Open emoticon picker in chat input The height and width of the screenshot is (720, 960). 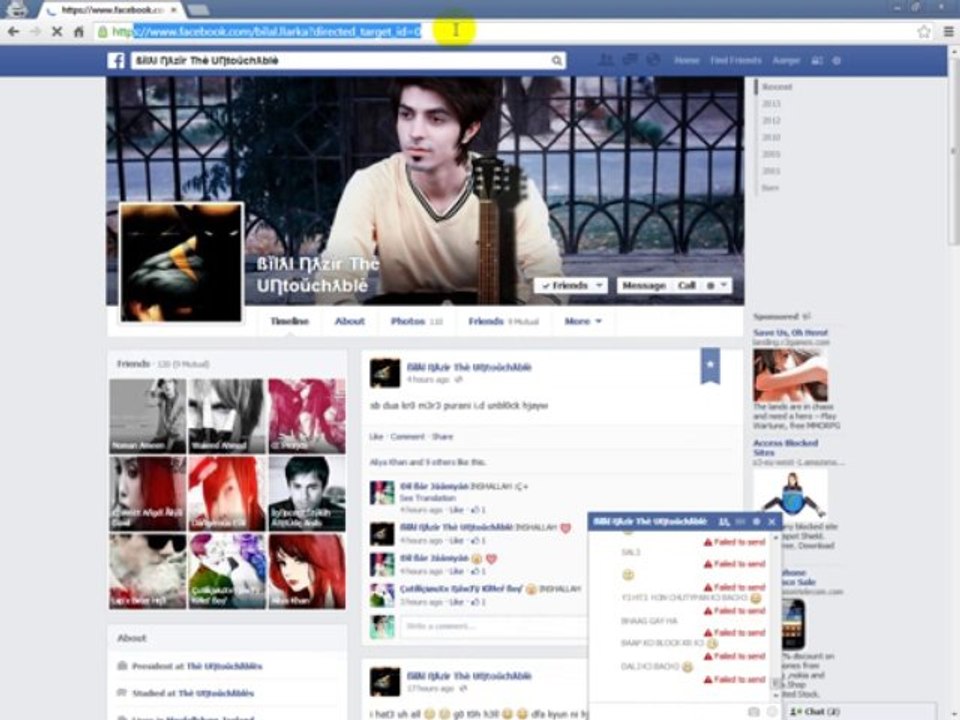(x=772, y=711)
